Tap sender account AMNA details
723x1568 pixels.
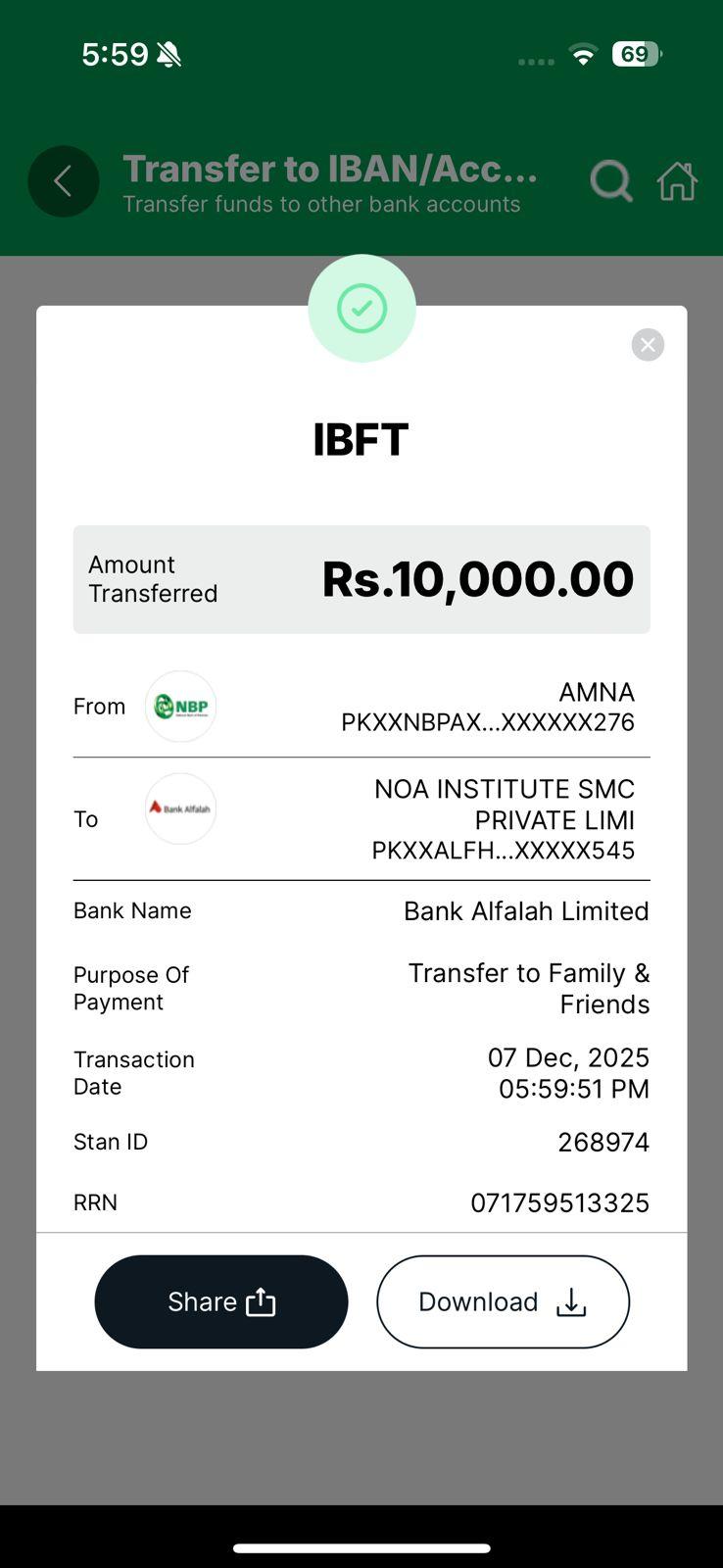click(488, 707)
